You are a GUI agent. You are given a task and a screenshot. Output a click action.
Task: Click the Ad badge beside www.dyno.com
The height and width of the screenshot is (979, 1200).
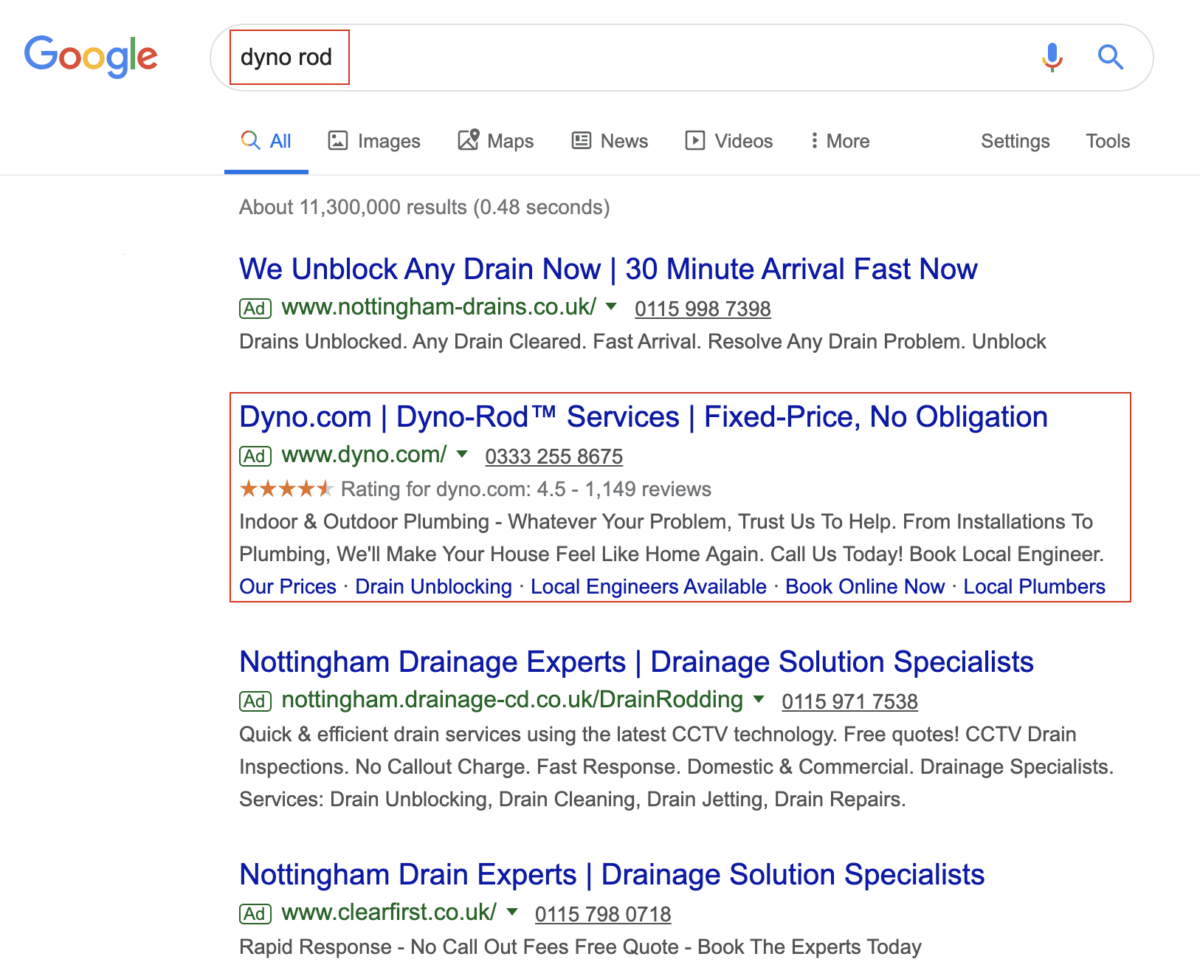(x=255, y=456)
